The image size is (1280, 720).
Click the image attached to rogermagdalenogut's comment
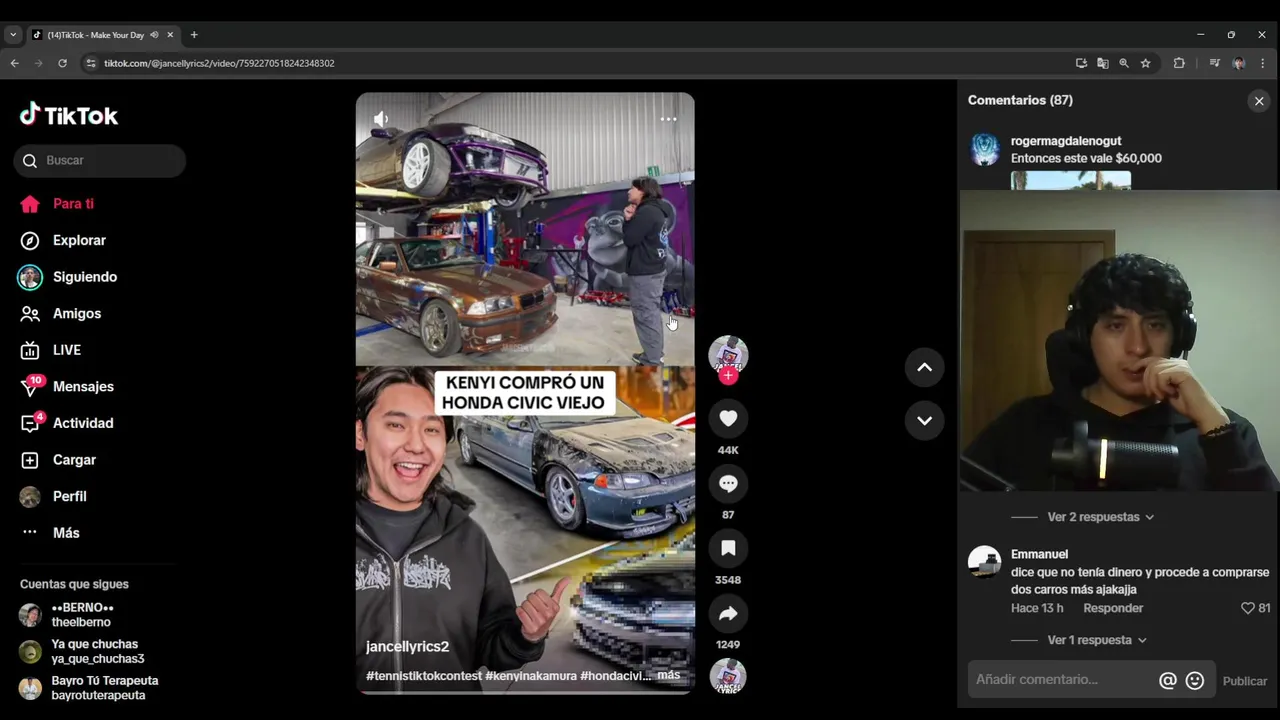[1071, 180]
